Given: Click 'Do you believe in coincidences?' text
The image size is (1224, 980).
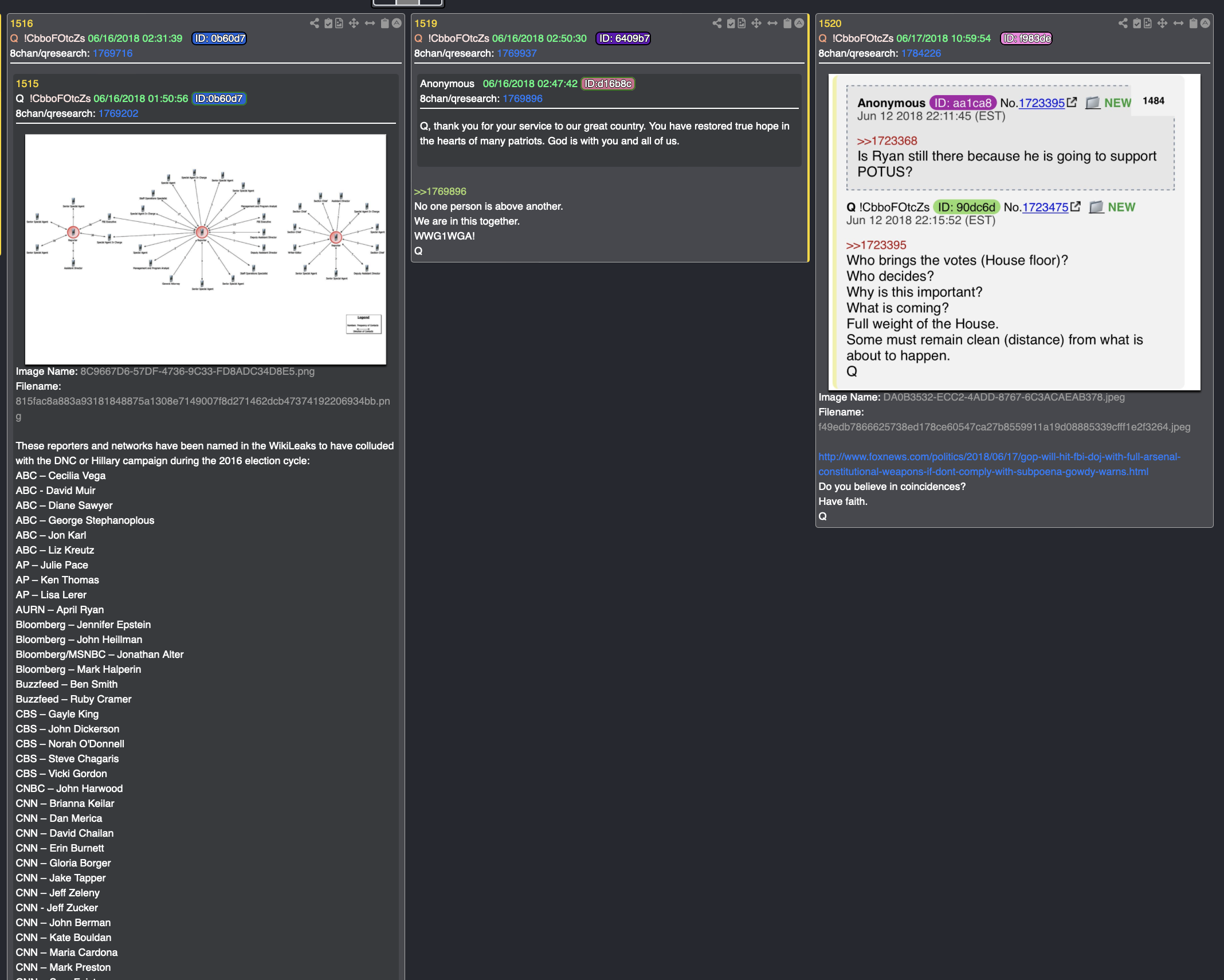Looking at the screenshot, I should point(892,487).
